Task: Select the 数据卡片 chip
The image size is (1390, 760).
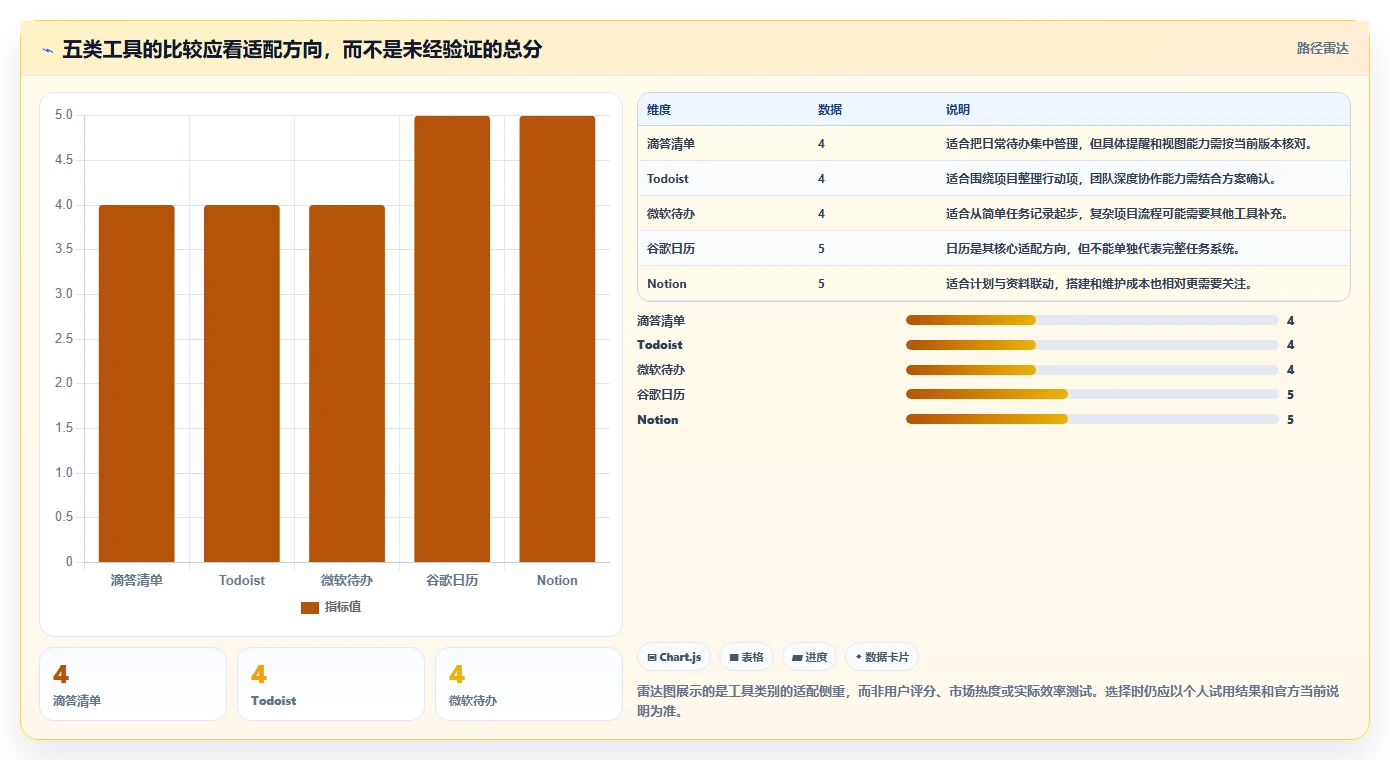Action: pyautogui.click(x=882, y=657)
